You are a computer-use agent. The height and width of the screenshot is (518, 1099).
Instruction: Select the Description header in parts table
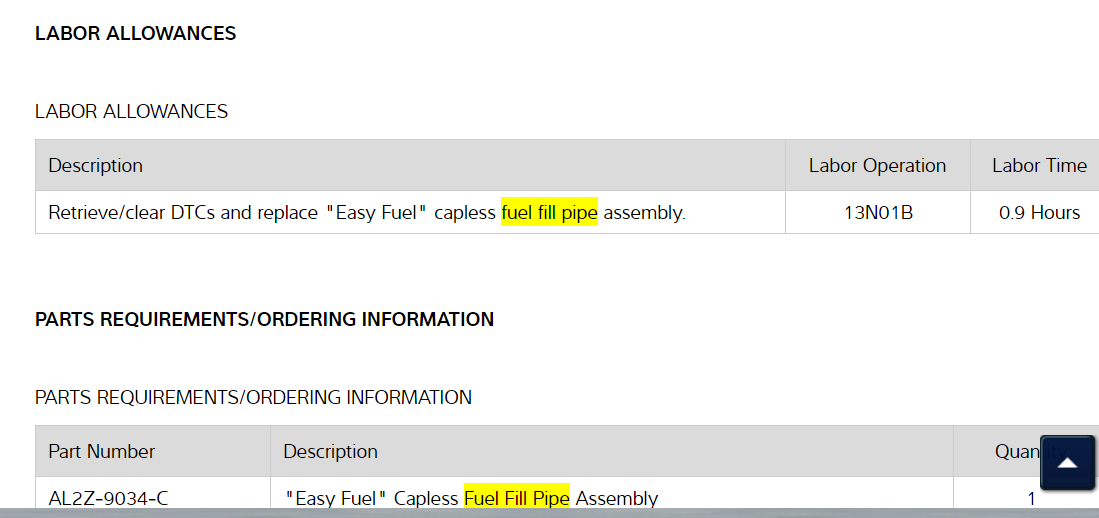[330, 451]
